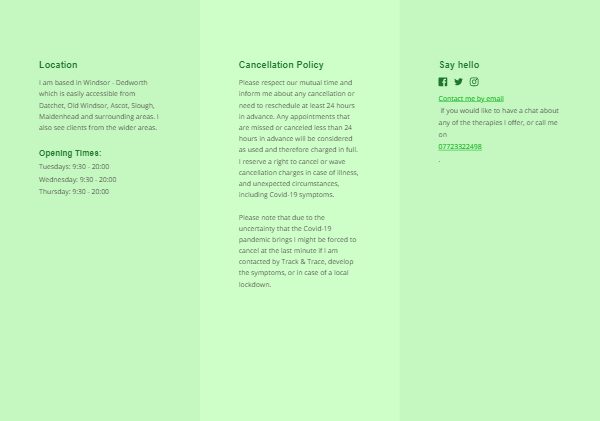Click the 'Say hello' heading
The image size is (600, 421).
pyautogui.click(x=459, y=65)
